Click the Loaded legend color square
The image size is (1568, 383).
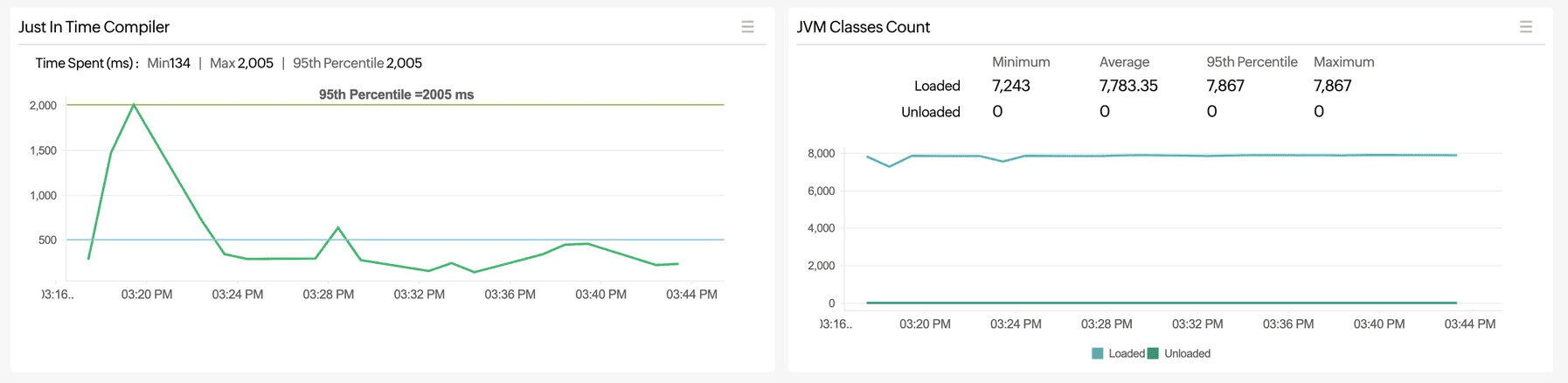coord(1097,353)
